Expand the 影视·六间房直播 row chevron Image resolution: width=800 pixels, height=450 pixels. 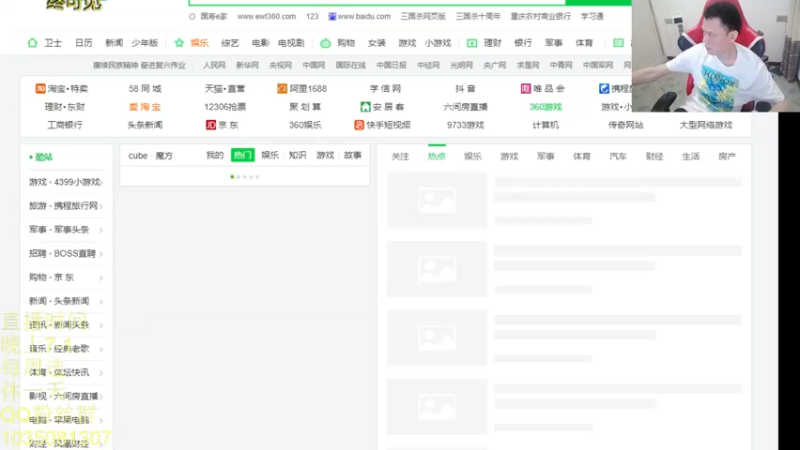(101, 397)
